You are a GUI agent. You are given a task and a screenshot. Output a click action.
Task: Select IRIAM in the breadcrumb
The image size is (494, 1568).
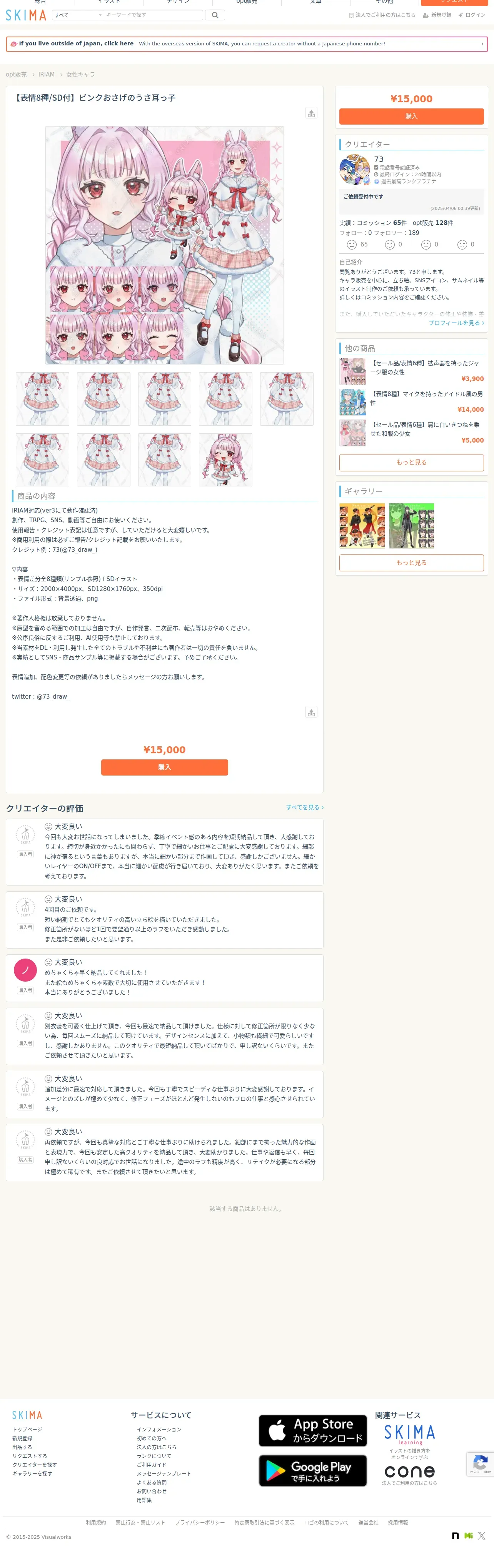[x=46, y=74]
